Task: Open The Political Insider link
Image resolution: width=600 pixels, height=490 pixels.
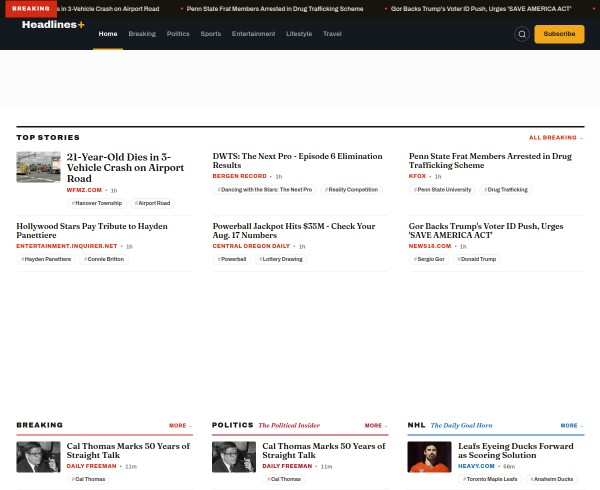Action: click(289, 425)
